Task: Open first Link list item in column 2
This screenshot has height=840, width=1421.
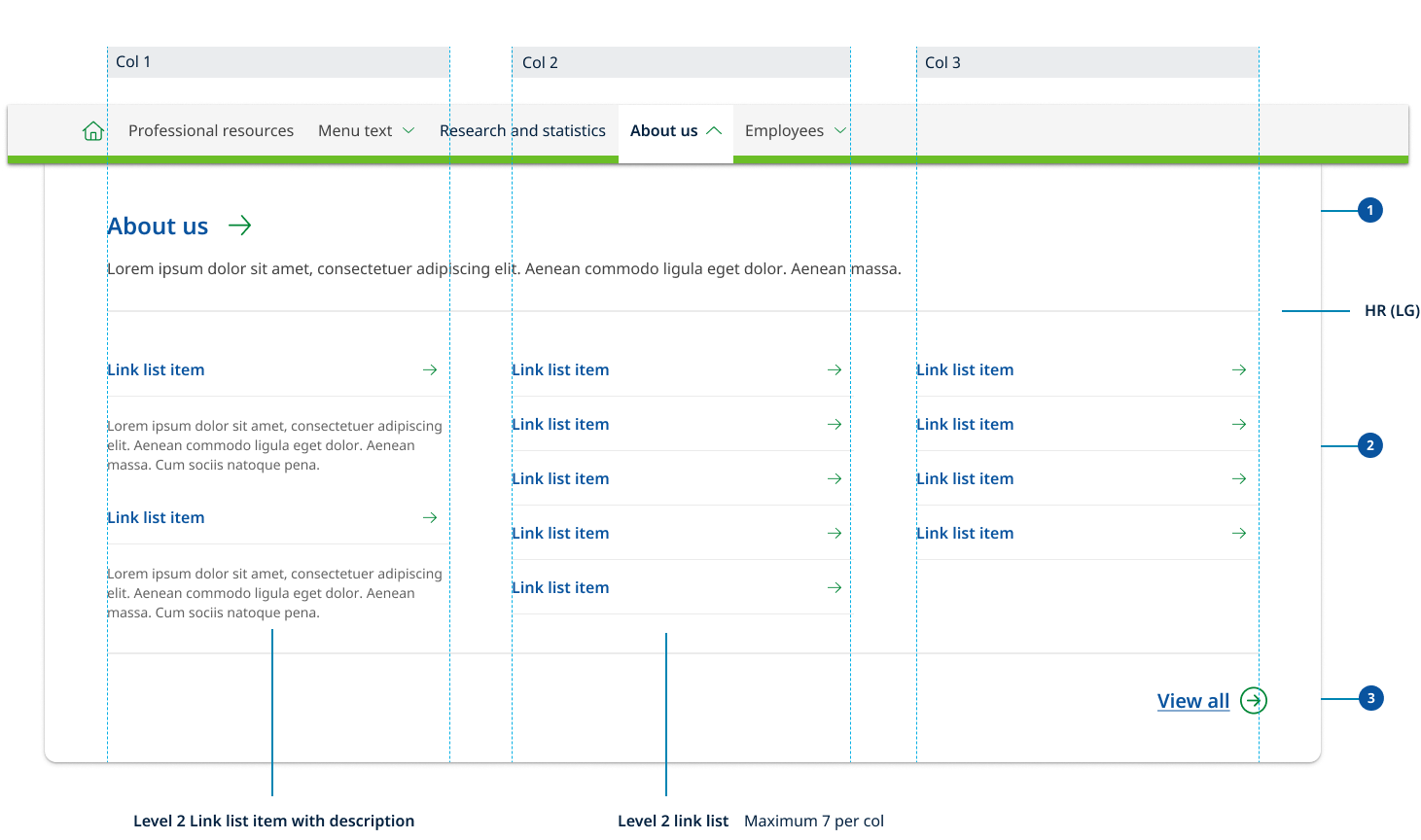Action: coord(560,370)
